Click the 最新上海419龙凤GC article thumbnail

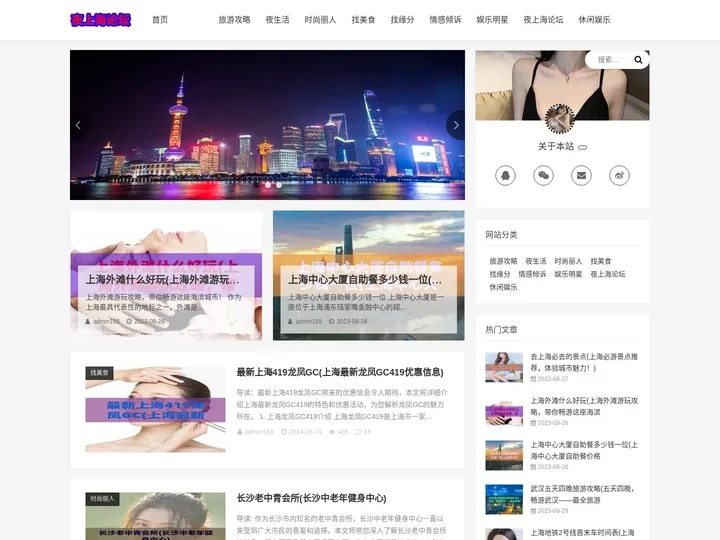(155, 409)
